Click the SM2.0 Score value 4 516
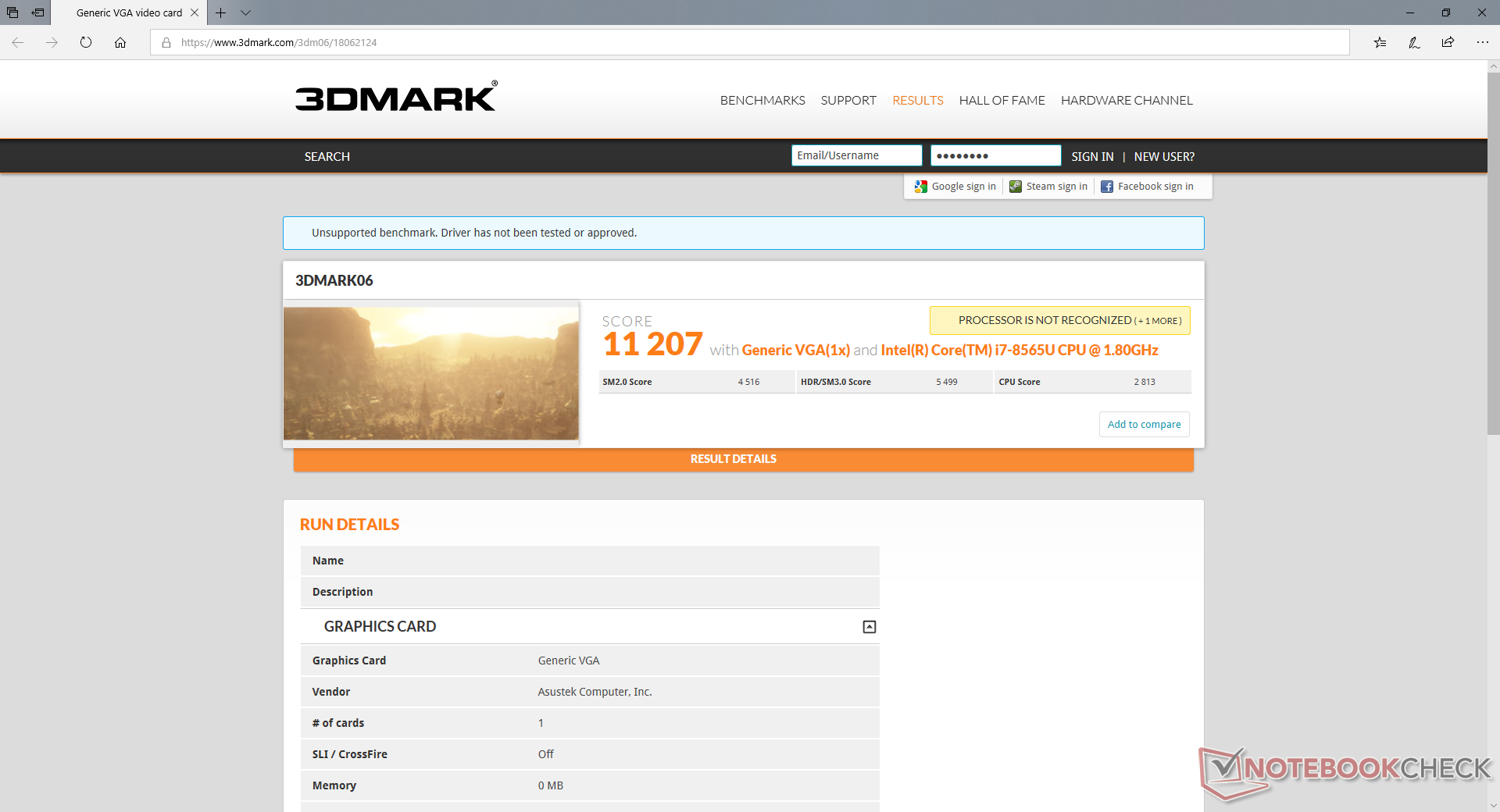Image resolution: width=1500 pixels, height=812 pixels. pyautogui.click(x=748, y=382)
